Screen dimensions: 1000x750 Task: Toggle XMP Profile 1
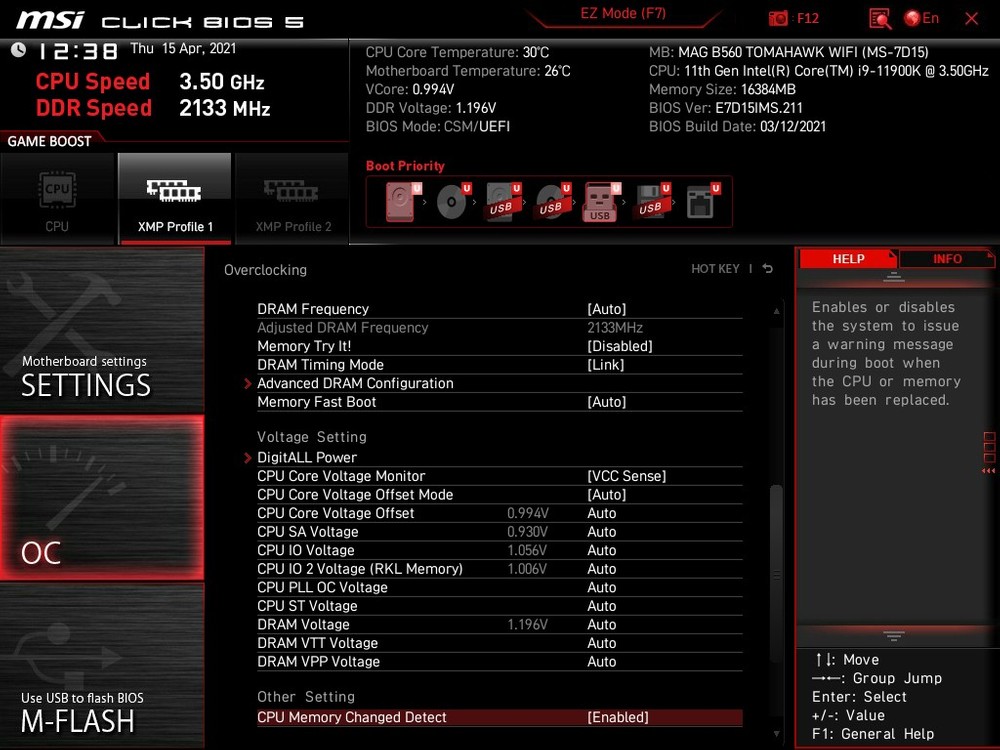point(175,198)
